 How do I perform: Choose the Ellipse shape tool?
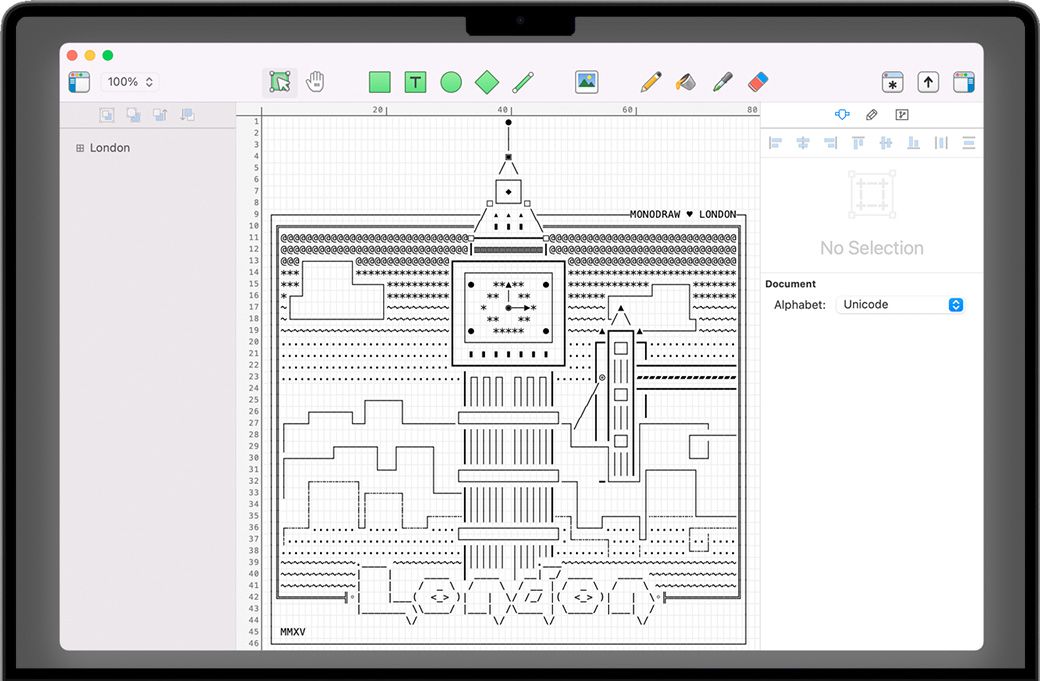tap(451, 82)
